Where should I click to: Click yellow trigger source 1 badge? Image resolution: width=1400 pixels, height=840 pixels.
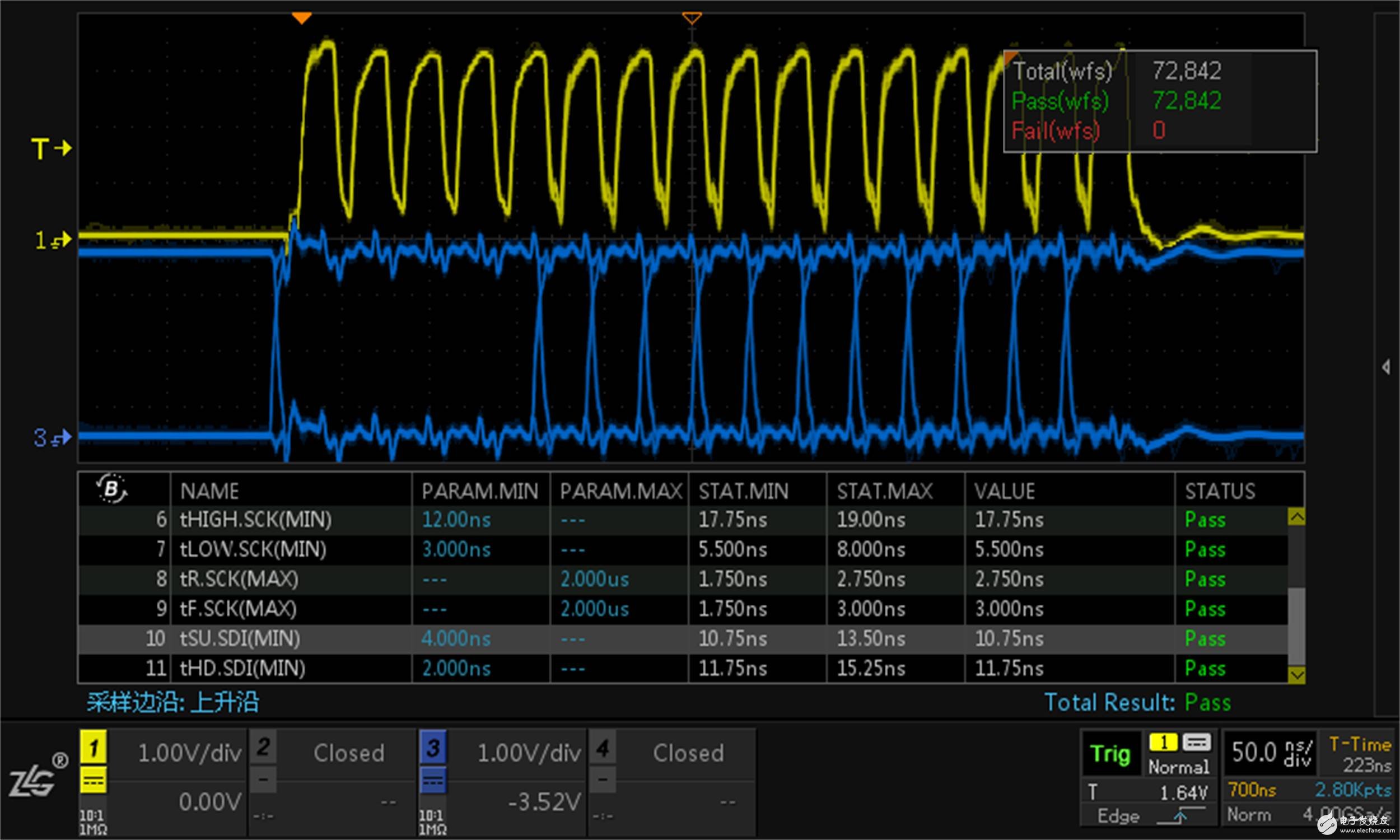pos(1163,742)
